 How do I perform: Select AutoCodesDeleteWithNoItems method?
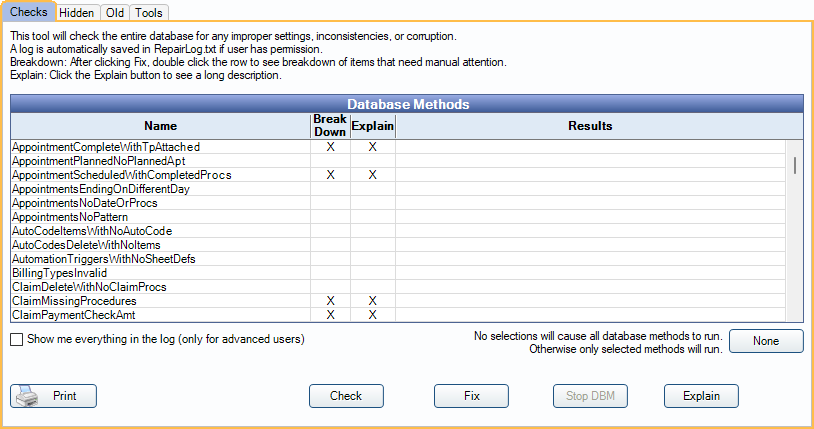pyautogui.click(x=86, y=245)
